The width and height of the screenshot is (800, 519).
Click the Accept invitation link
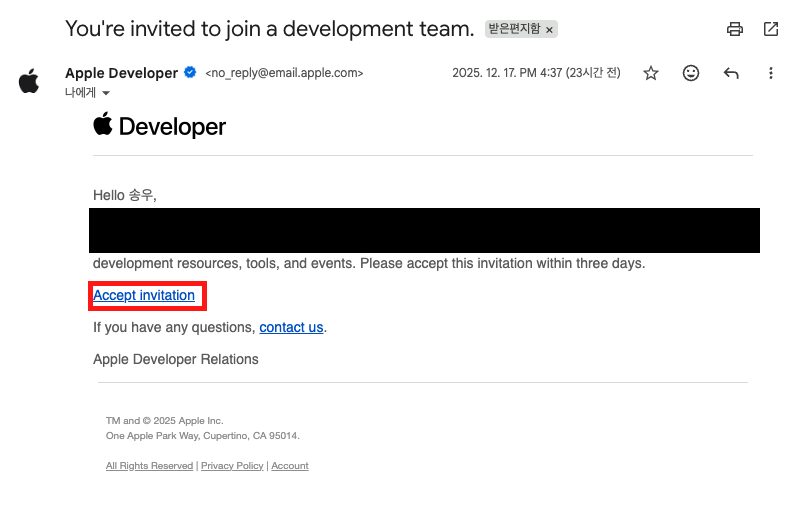click(144, 295)
